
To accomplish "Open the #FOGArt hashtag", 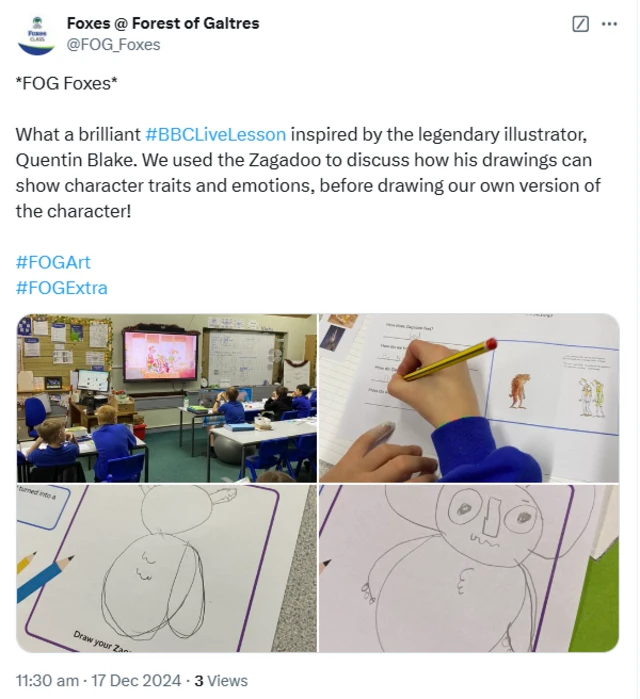I will (x=53, y=262).
